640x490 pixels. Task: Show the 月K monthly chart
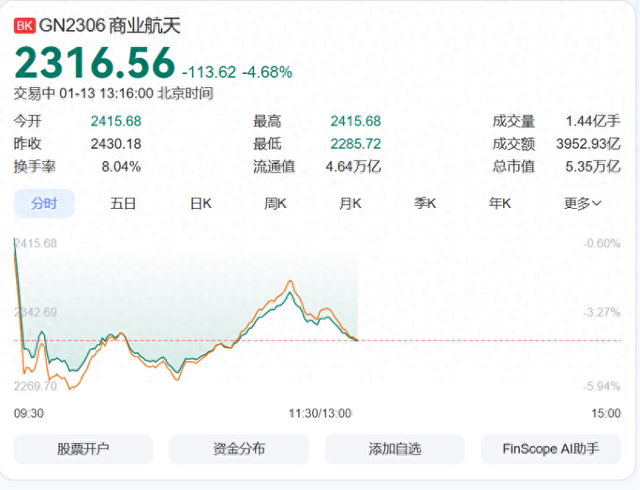coord(350,203)
